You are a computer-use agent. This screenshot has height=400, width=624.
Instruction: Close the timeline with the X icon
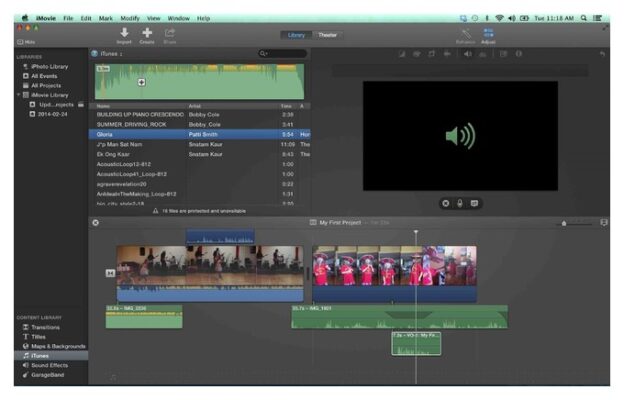pos(96,223)
